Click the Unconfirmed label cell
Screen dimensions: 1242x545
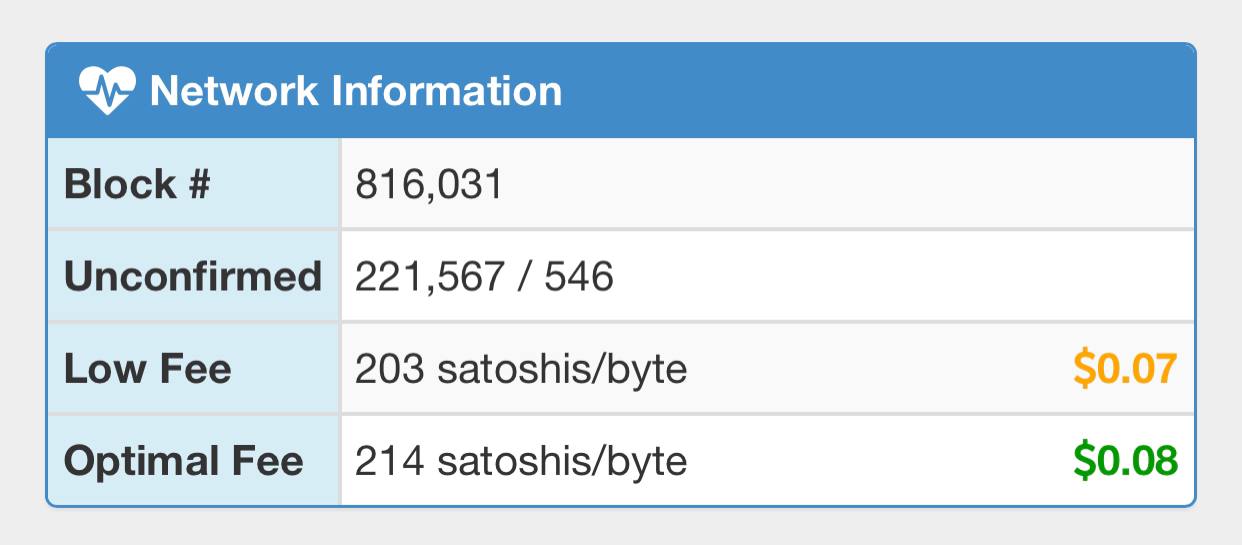coord(193,276)
